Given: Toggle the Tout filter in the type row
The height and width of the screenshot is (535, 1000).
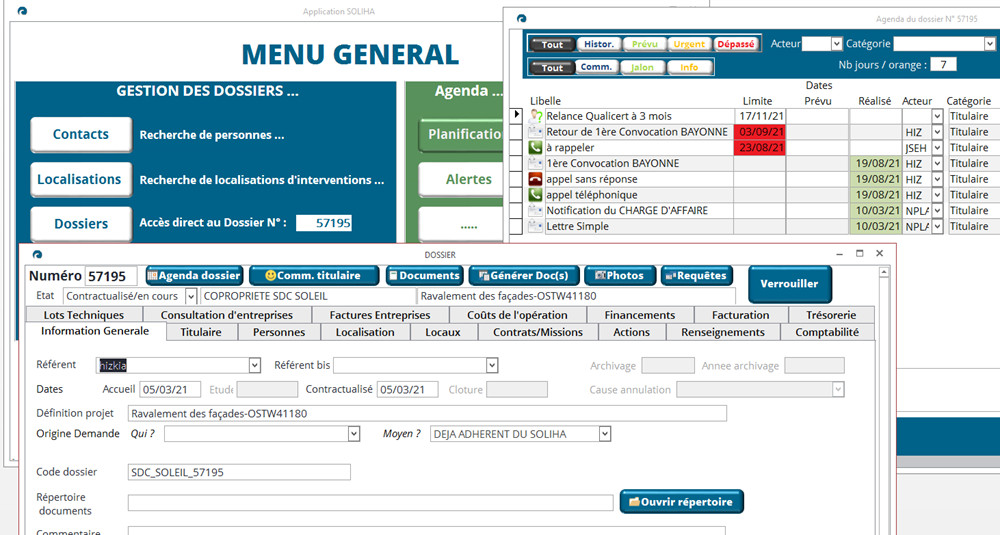Looking at the screenshot, I should pyautogui.click(x=552, y=67).
